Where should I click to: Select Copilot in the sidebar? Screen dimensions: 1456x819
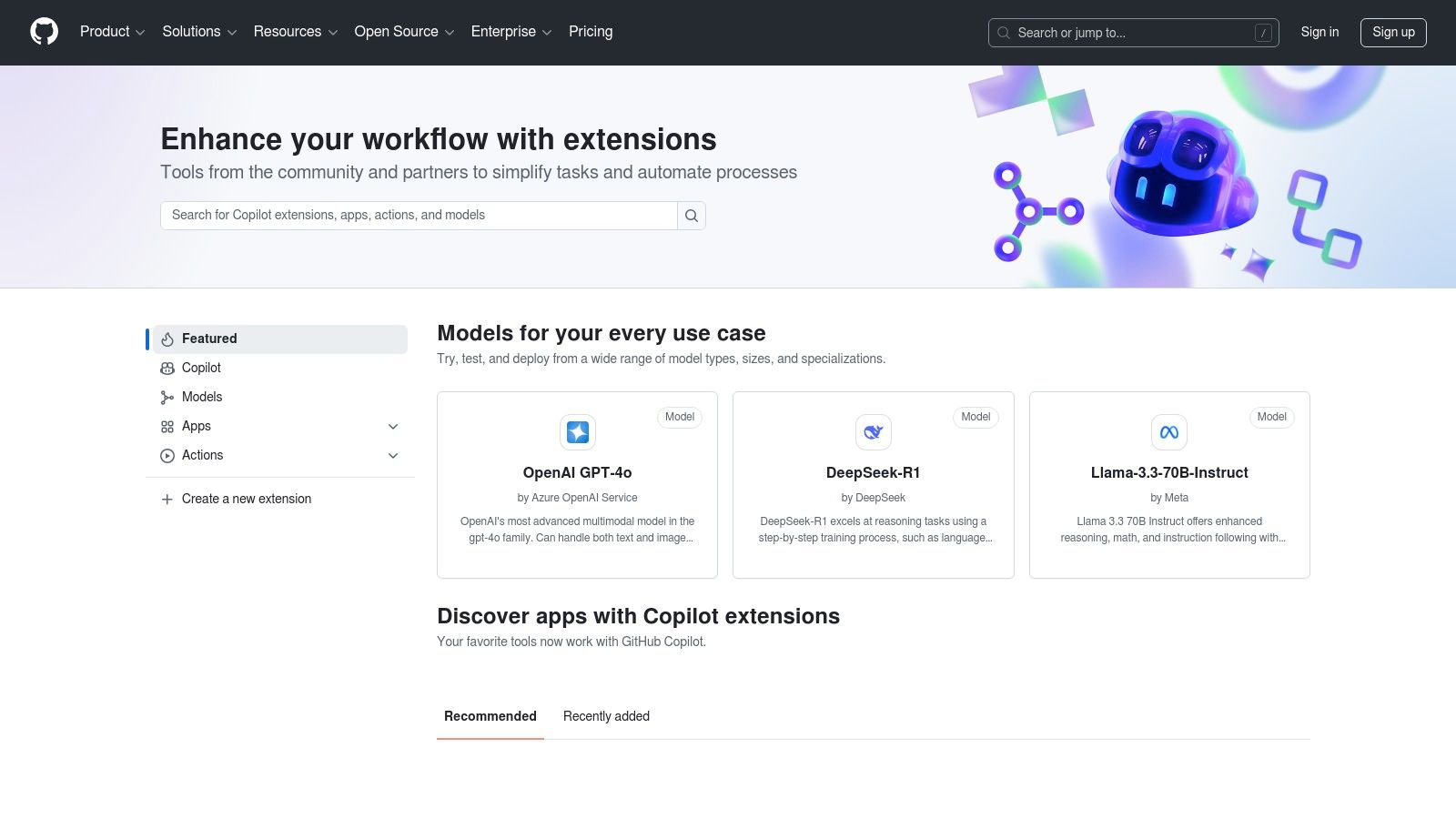tap(280, 368)
